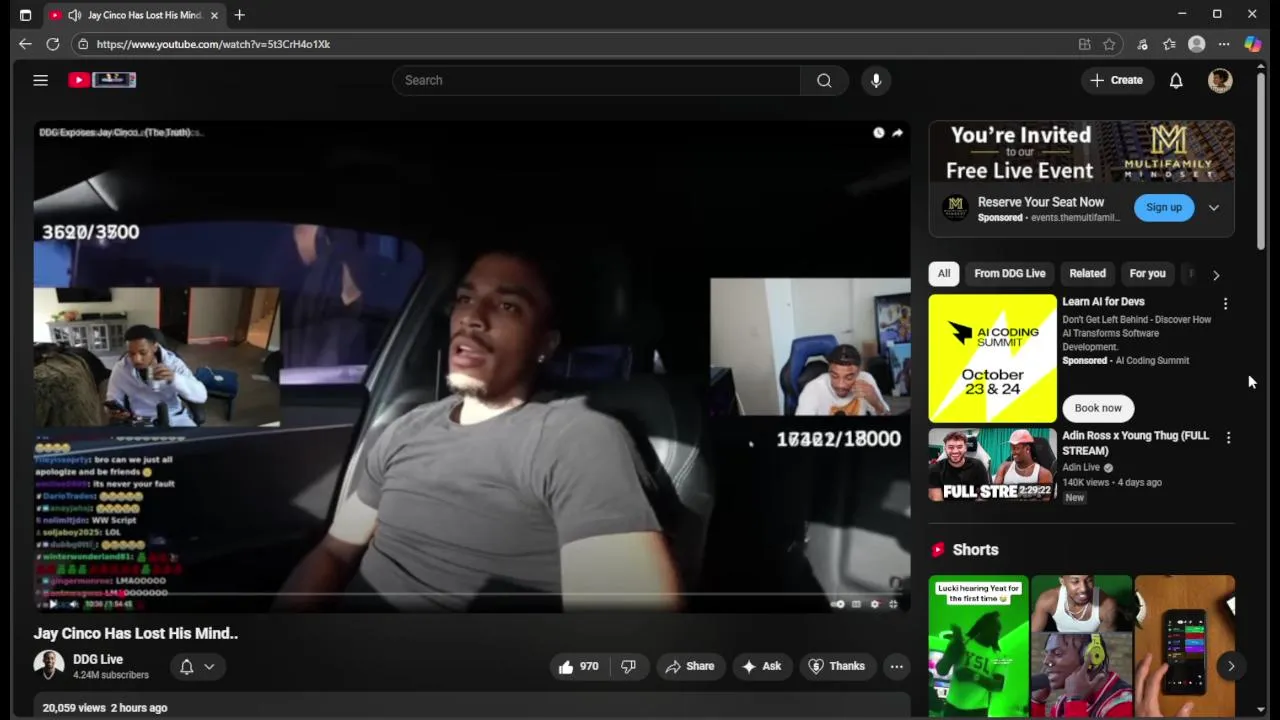This screenshot has width=1280, height=720.
Task: Toggle autoplay switch in player
Action: click(x=838, y=604)
